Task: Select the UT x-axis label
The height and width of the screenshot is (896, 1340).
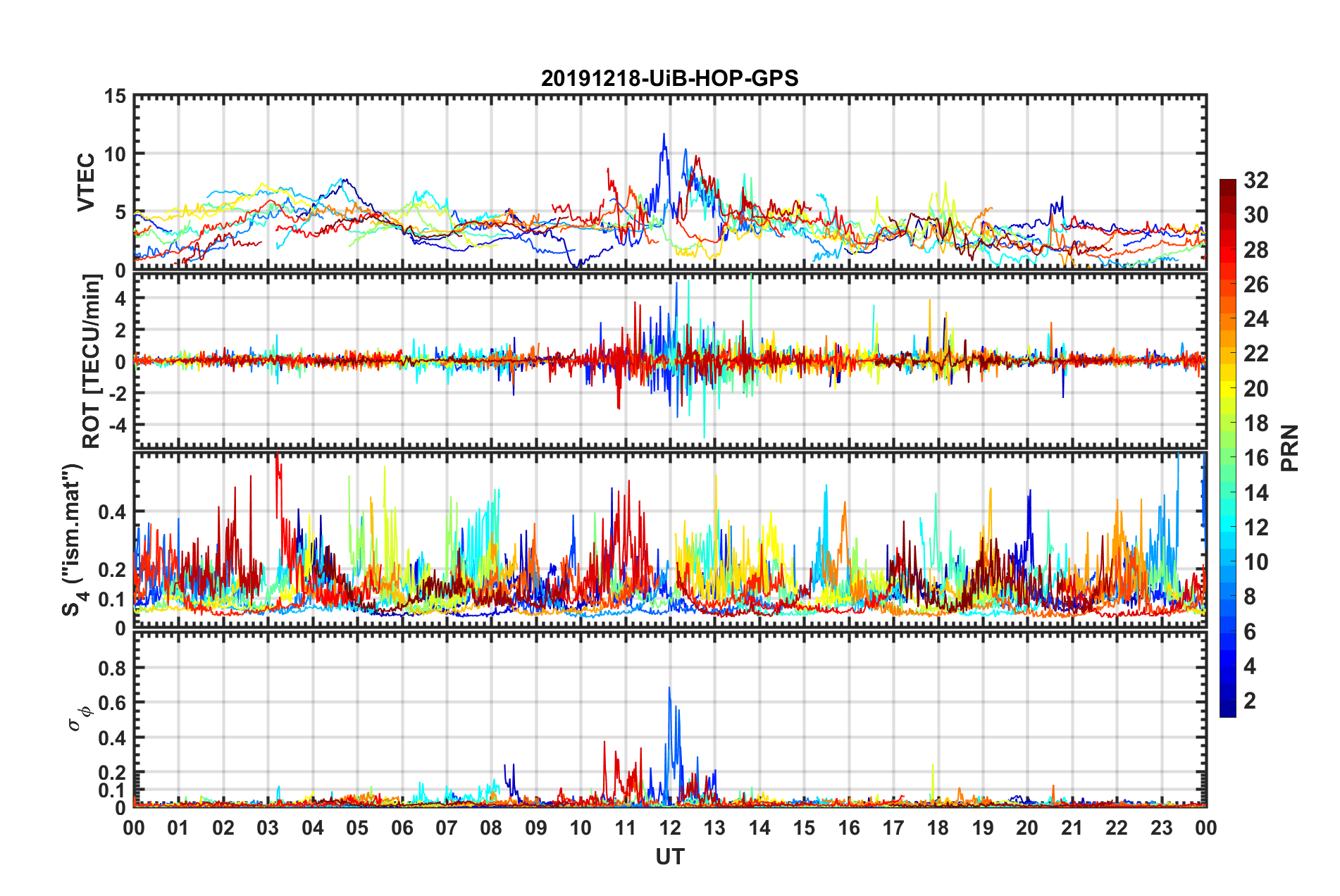Action: pos(670,857)
